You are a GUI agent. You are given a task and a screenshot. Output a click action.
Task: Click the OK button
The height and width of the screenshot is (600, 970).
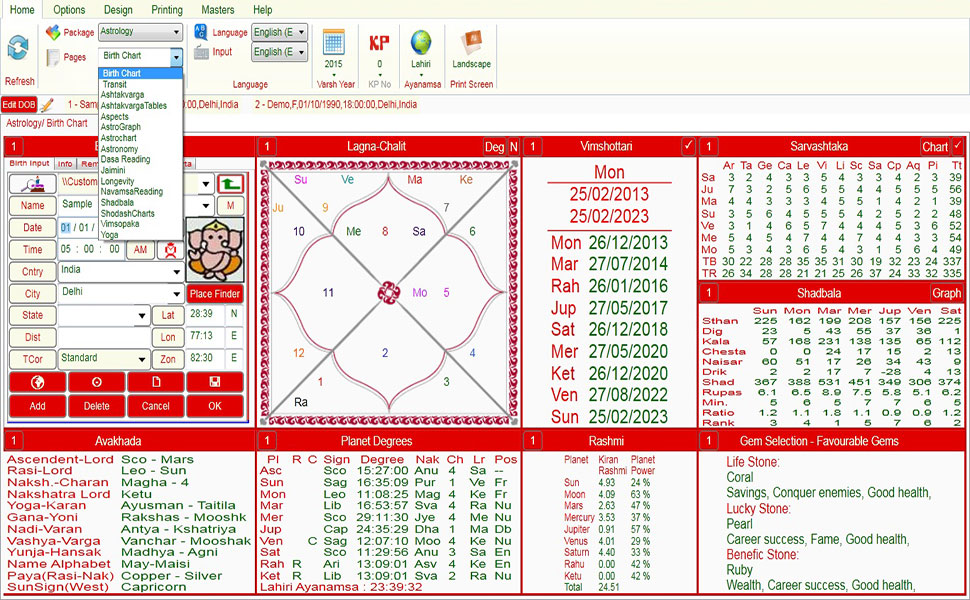[x=215, y=406]
